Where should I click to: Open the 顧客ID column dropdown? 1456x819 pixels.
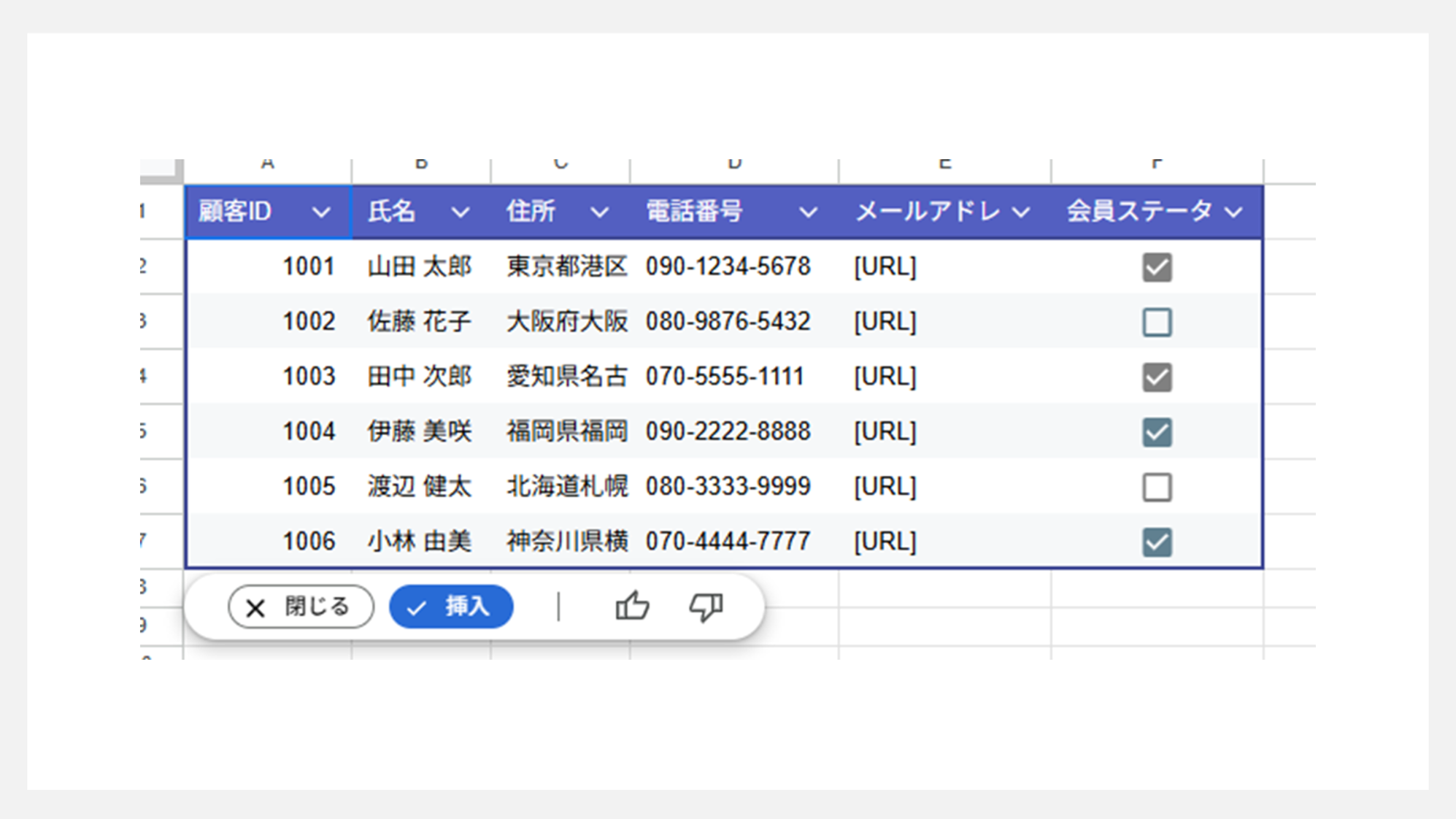pos(321,212)
